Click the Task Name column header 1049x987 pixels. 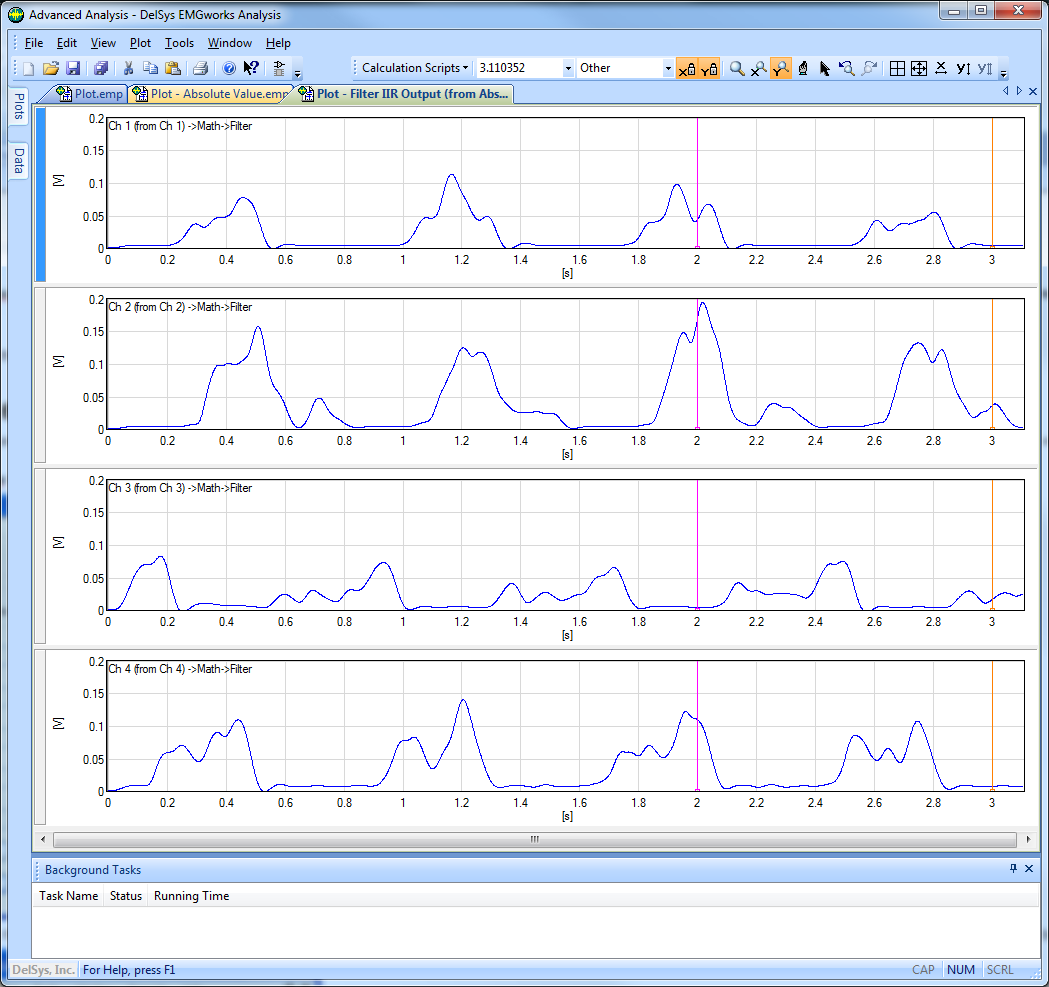click(68, 896)
